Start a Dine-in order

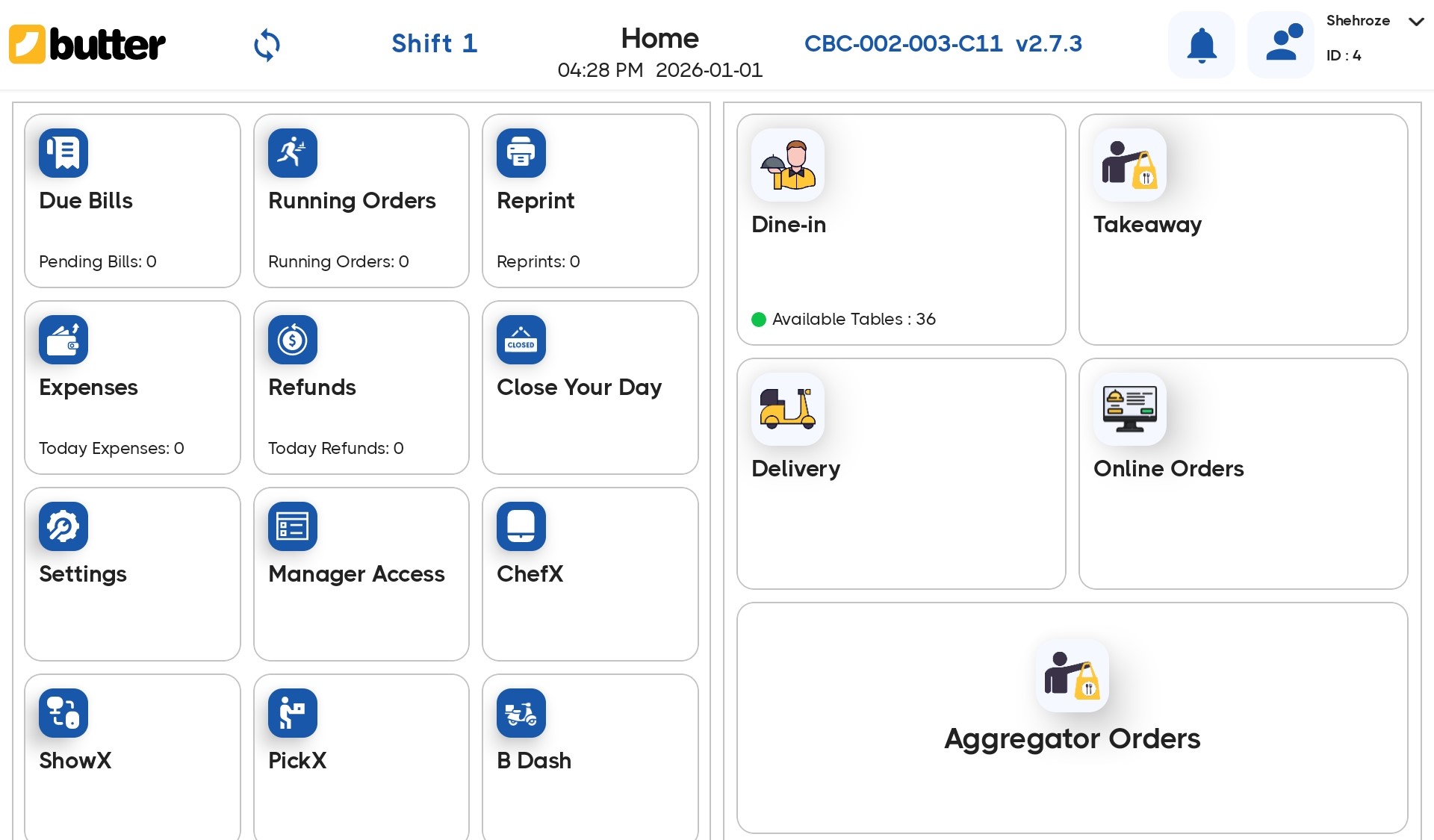click(901, 229)
